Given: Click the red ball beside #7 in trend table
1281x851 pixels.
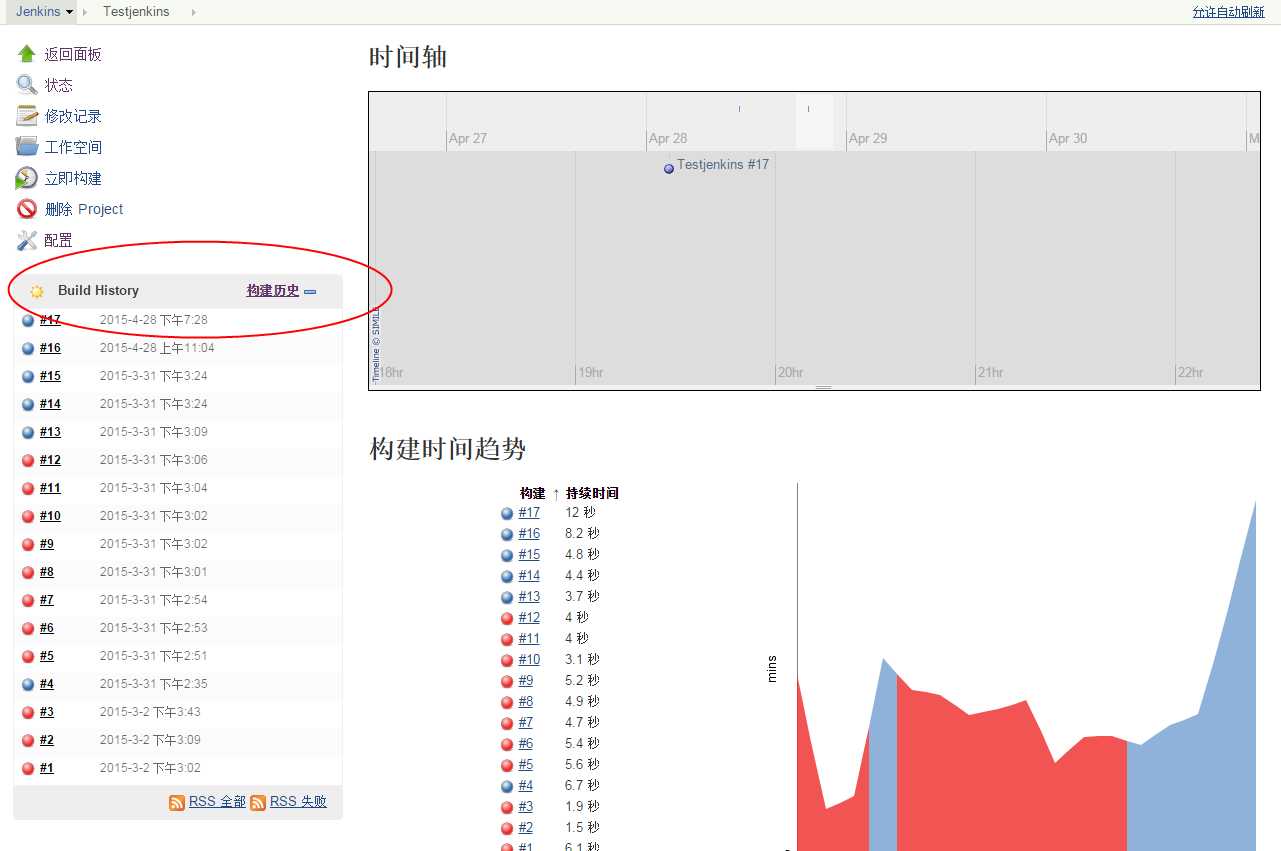Looking at the screenshot, I should tap(507, 723).
